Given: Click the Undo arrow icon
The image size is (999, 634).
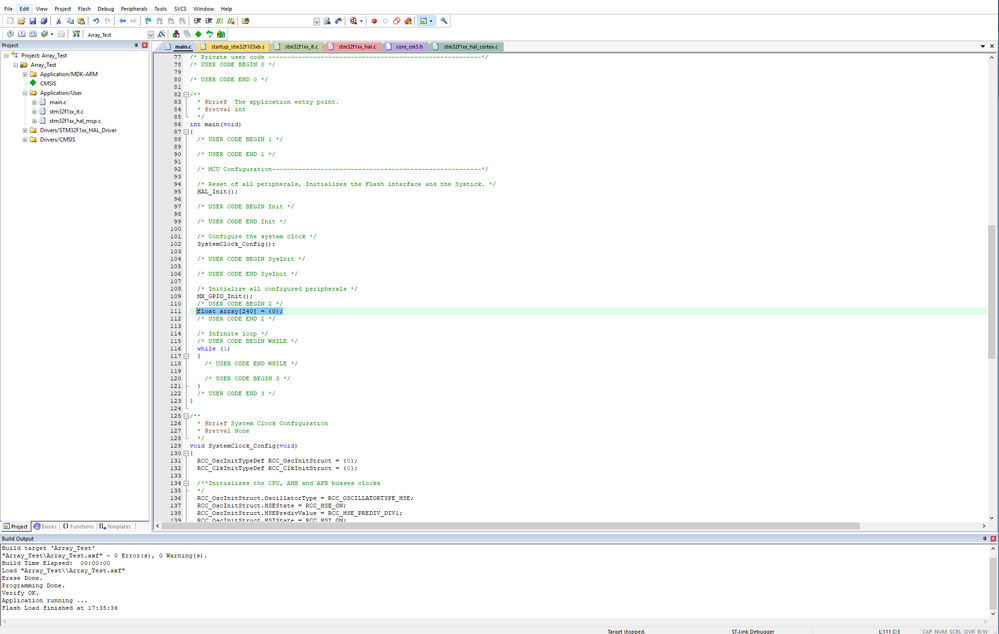Looking at the screenshot, I should [x=96, y=21].
